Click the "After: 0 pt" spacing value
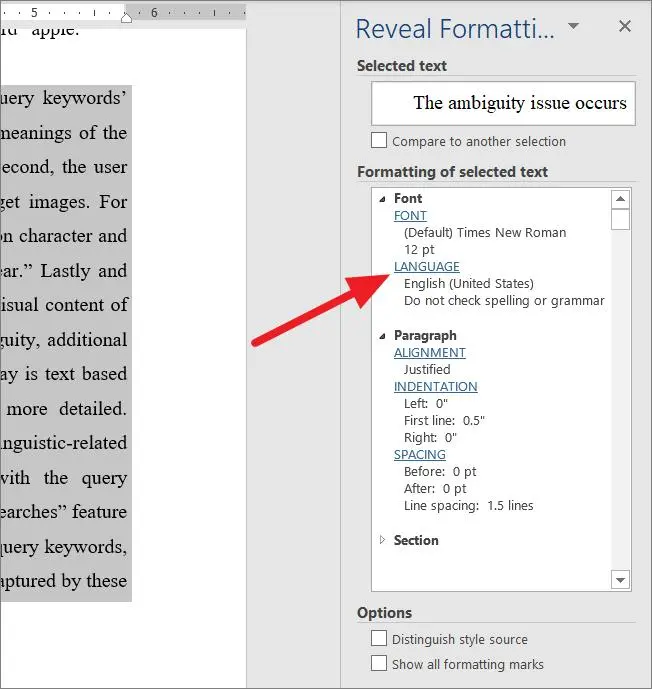This screenshot has width=652, height=689. coord(435,489)
